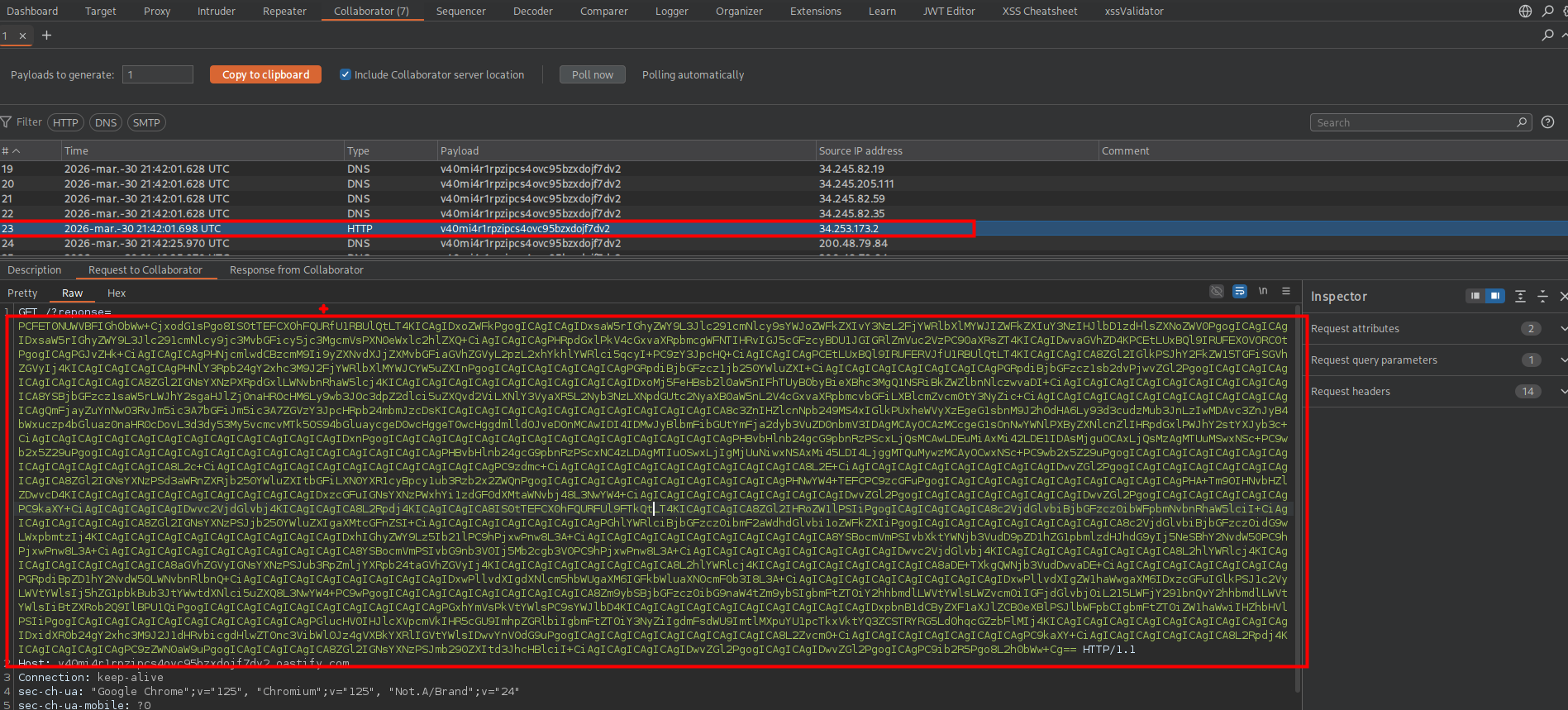Toggle the DNS filter chip
Screen dimensions: 1568x710
106,122
